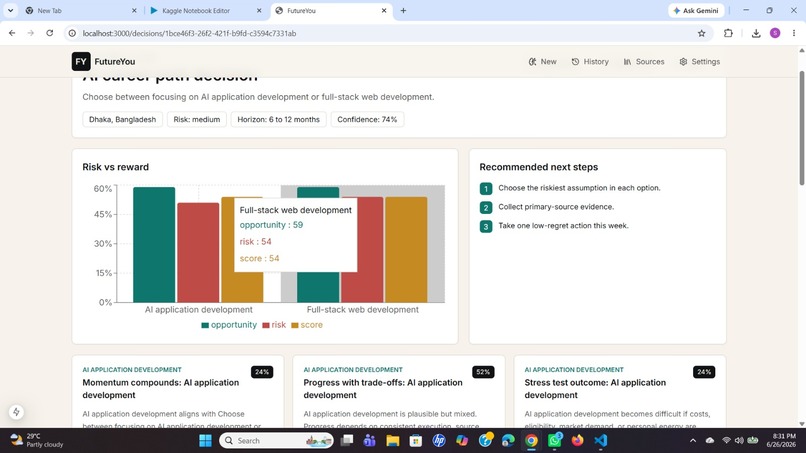Click Full-stack web development risk bar
Screen dimensions: 806x453
pyautogui.click(x=370, y=249)
